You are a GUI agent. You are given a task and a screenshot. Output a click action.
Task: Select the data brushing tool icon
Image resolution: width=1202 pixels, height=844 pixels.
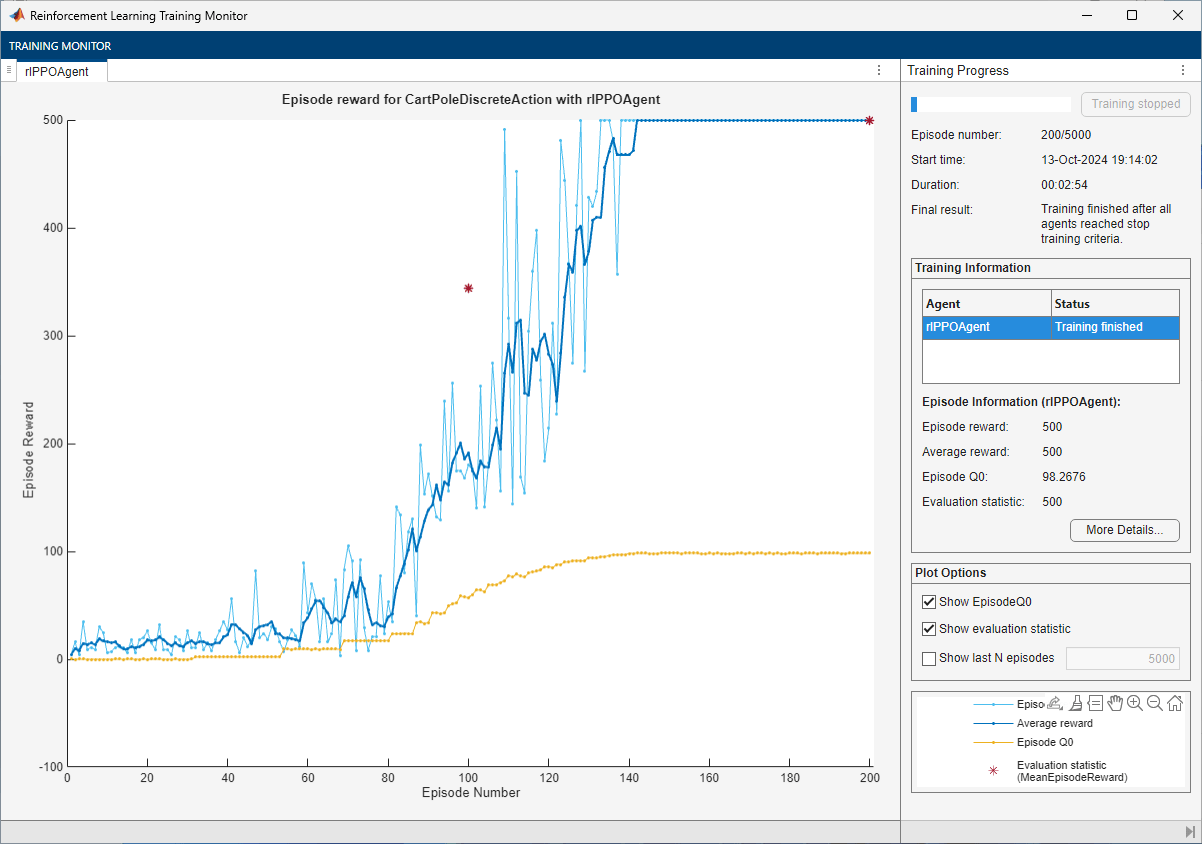click(x=1075, y=703)
